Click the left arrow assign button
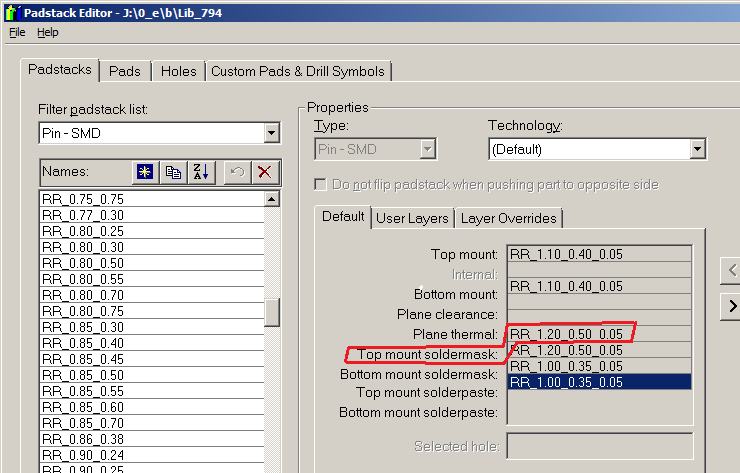This screenshot has height=473, width=740. [731, 270]
